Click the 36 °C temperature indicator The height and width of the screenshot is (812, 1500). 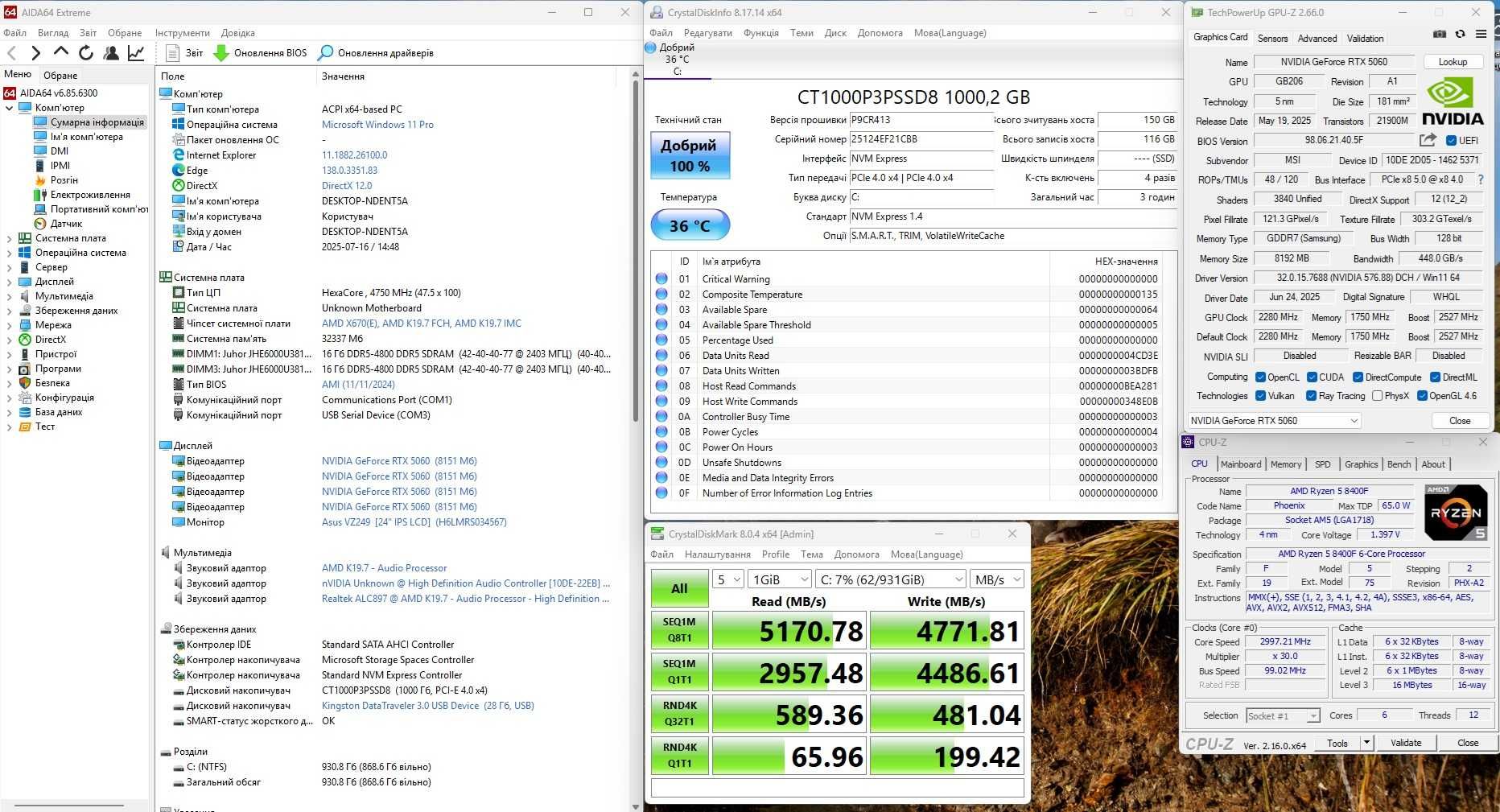click(690, 225)
